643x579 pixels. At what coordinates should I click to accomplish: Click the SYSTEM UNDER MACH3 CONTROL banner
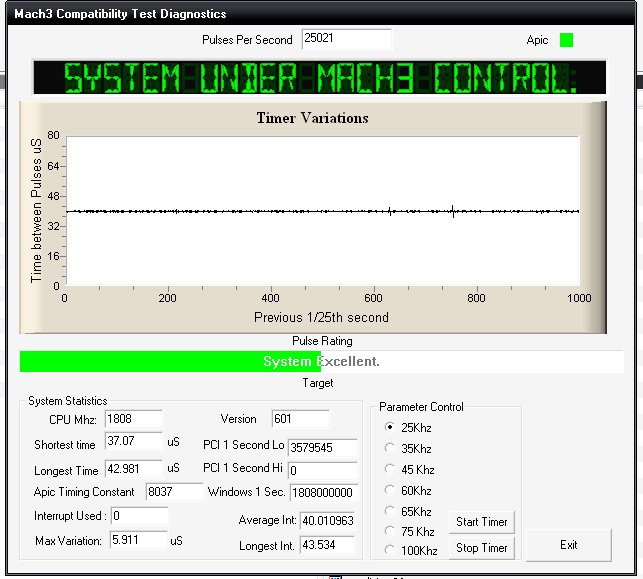(x=319, y=77)
